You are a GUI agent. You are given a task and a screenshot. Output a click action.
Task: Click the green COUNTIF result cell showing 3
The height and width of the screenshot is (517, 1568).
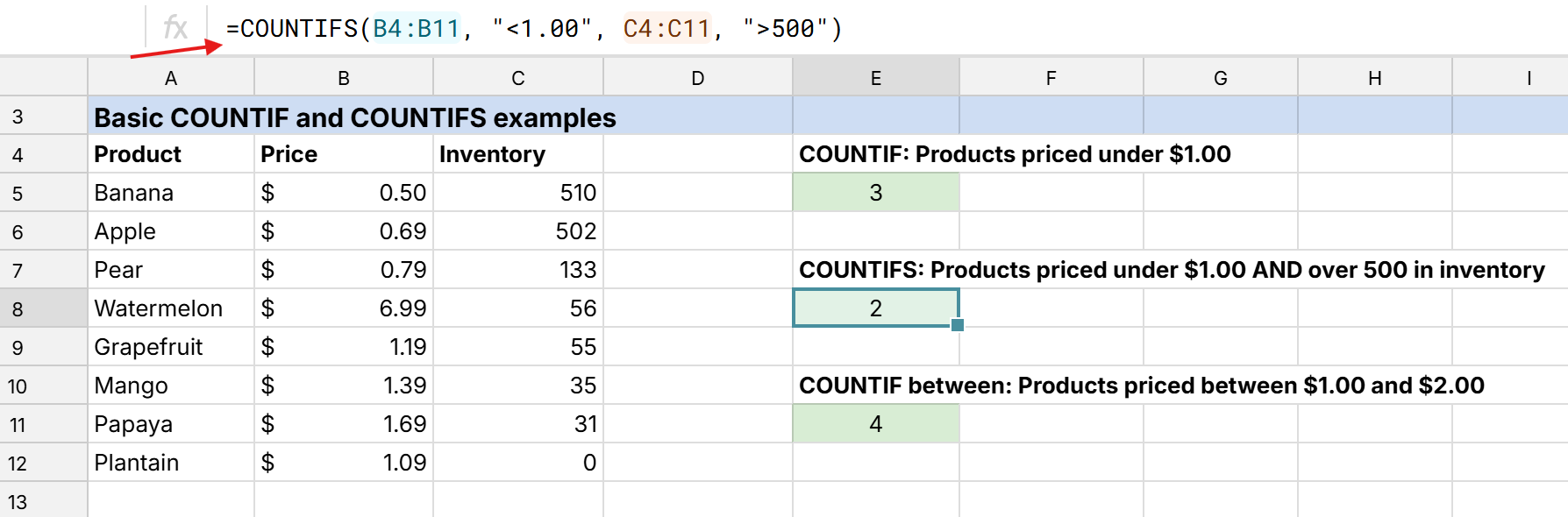pos(875,193)
